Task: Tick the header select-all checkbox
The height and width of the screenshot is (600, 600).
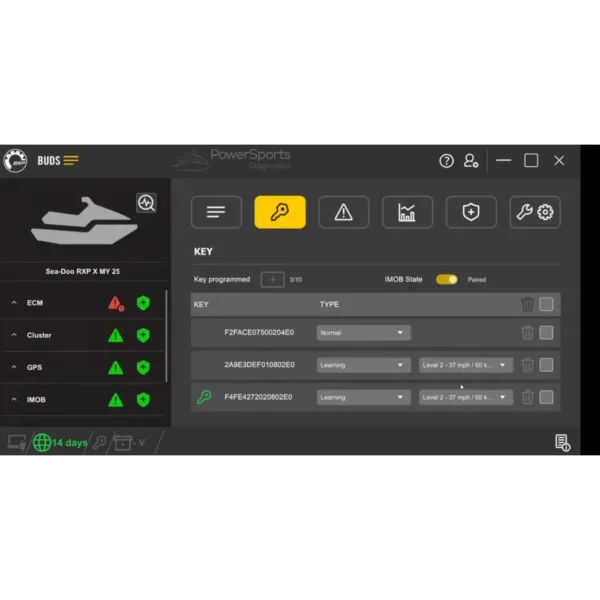Action: pos(546,305)
